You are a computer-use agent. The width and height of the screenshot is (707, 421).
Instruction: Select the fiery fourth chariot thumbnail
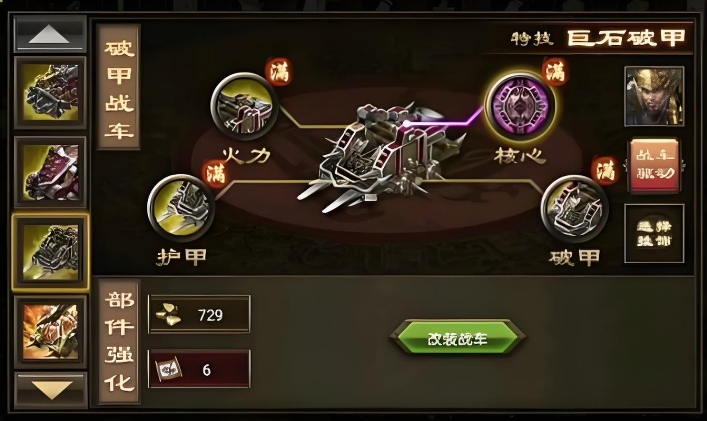(x=50, y=331)
